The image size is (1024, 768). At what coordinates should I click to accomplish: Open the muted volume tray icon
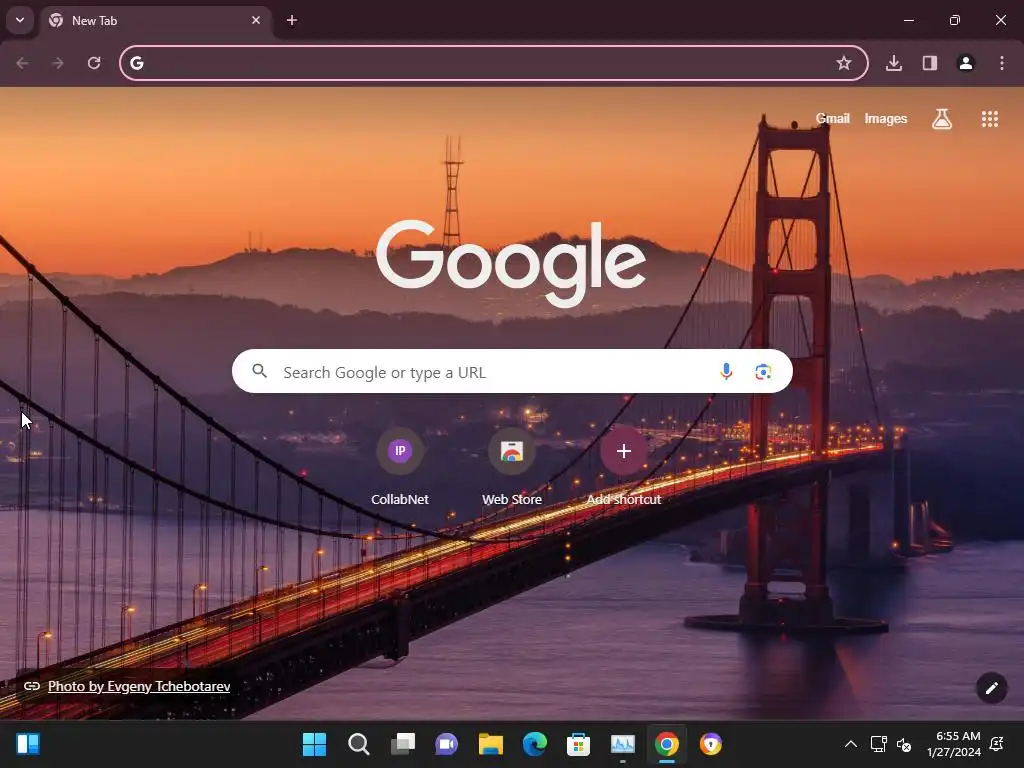pyautogui.click(x=904, y=744)
